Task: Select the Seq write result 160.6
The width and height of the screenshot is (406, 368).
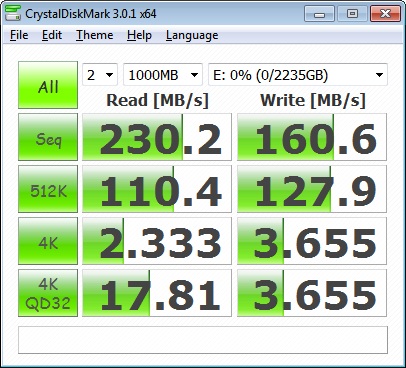Action: (x=312, y=137)
